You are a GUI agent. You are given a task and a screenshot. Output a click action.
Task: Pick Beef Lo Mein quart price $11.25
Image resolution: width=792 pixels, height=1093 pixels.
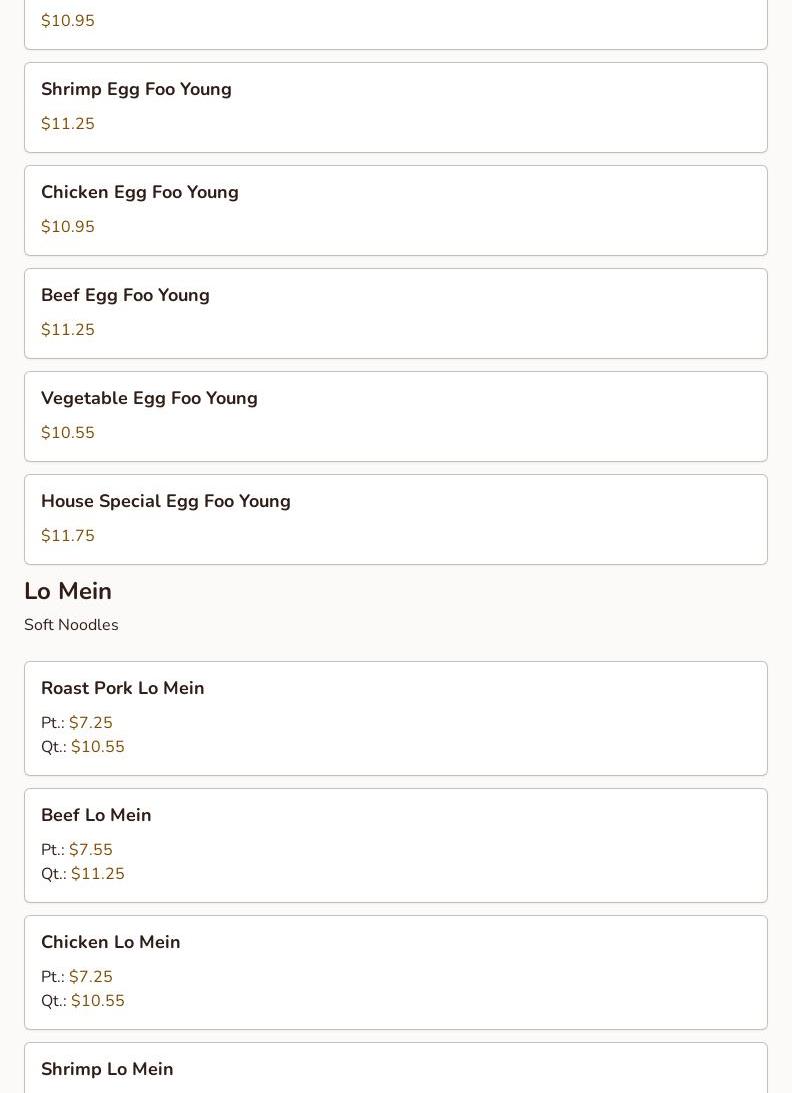97,874
